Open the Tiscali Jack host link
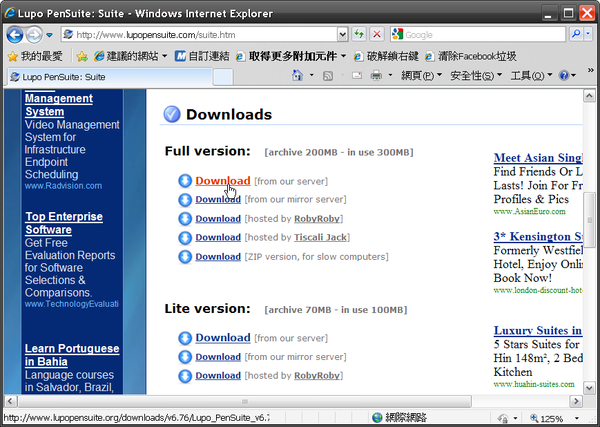The height and width of the screenshot is (427, 600). tap(320, 237)
